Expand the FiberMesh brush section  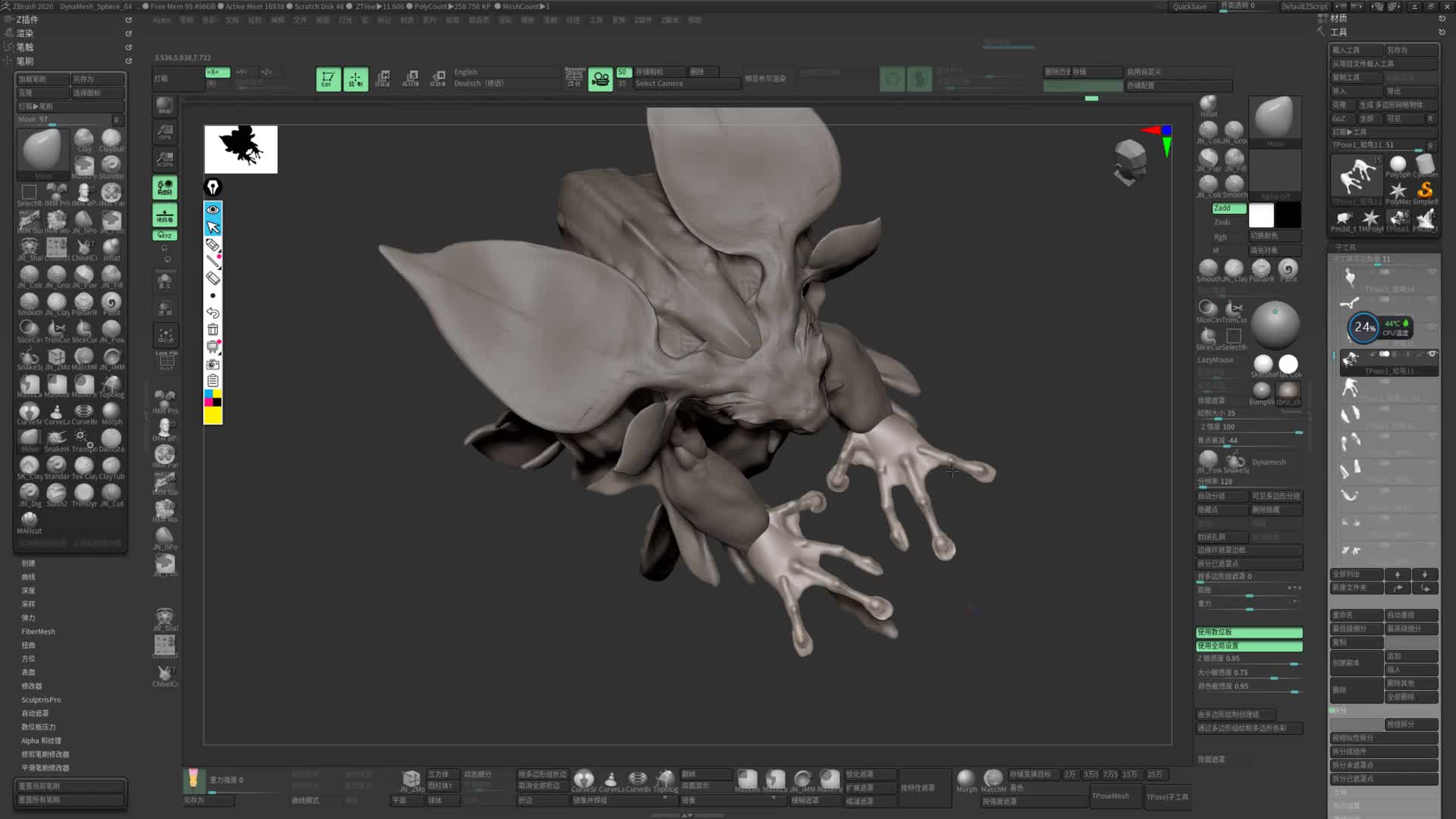tap(38, 632)
